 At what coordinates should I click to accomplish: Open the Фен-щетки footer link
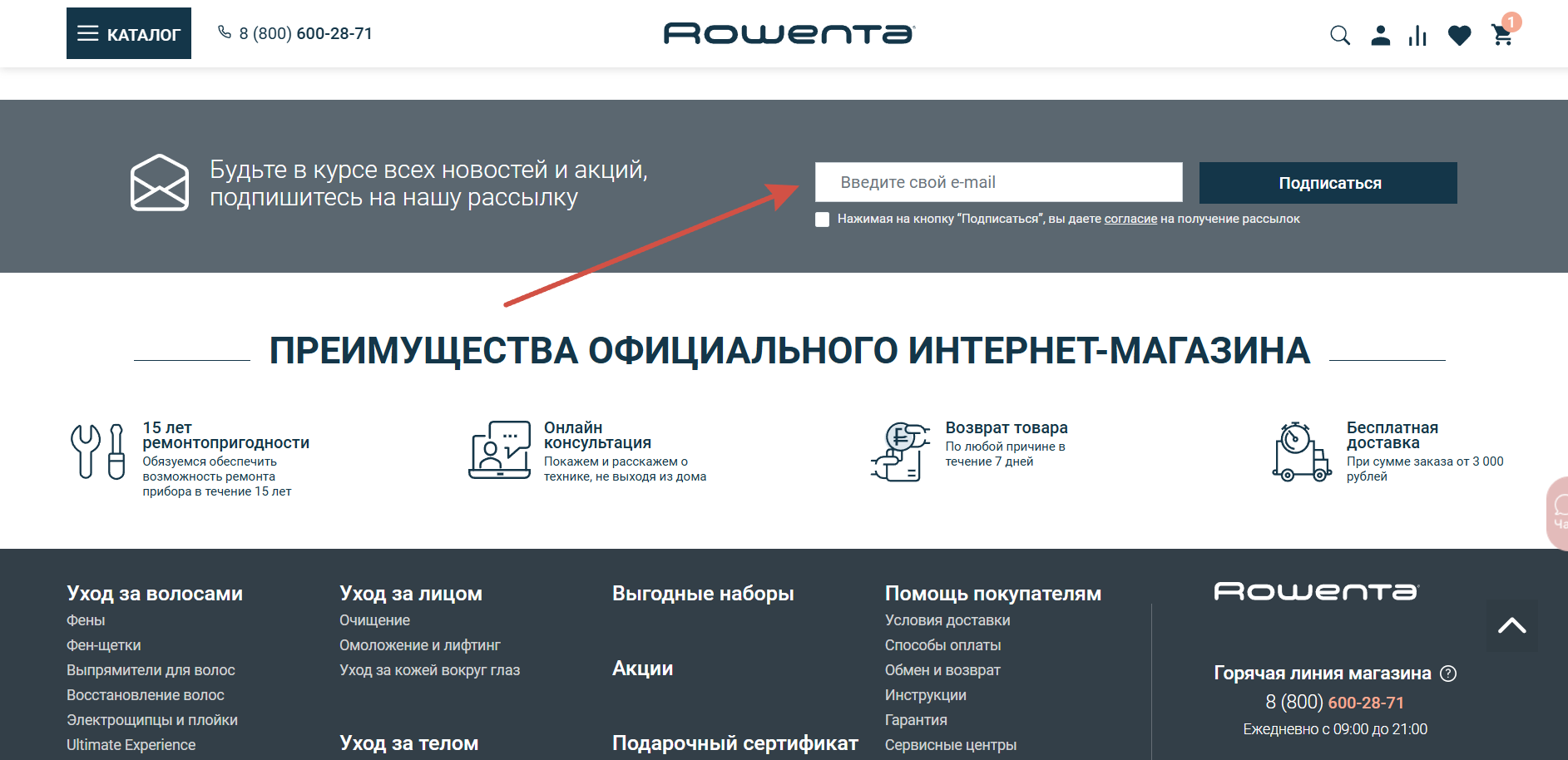(104, 645)
